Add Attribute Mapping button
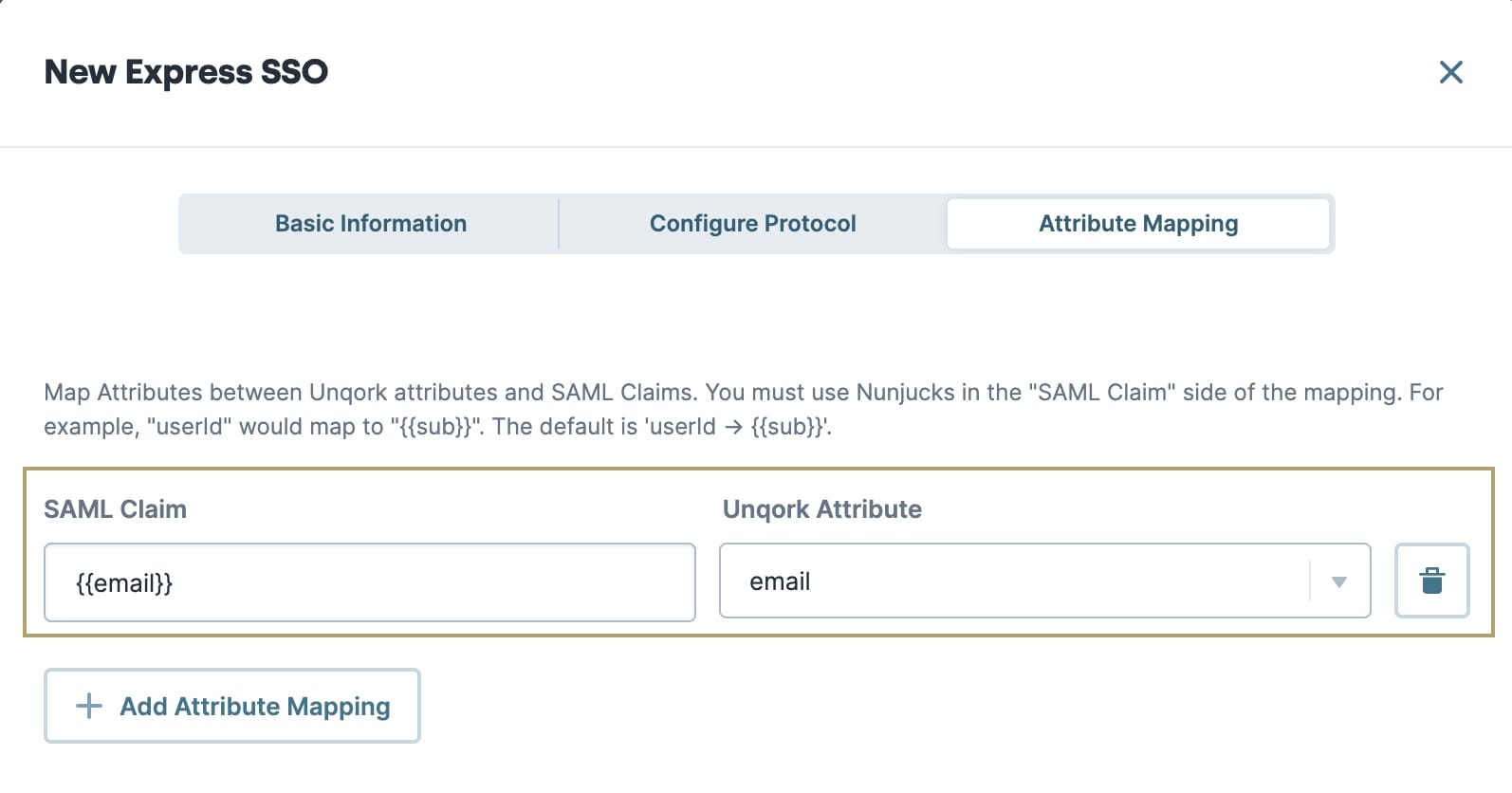Screen dimensions: 1512x793 click(232, 706)
